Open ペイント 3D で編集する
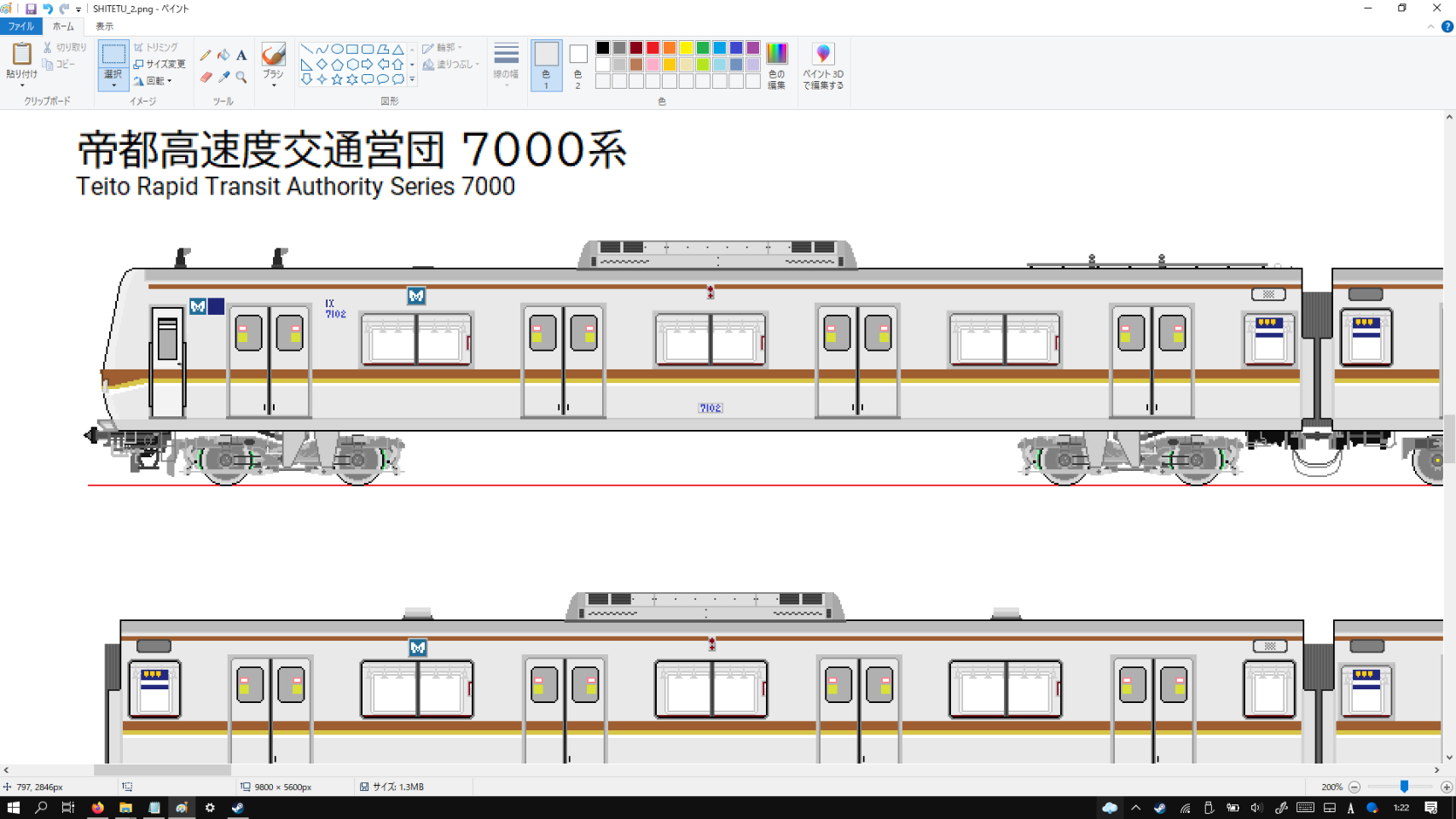This screenshot has height=819, width=1456. [823, 66]
